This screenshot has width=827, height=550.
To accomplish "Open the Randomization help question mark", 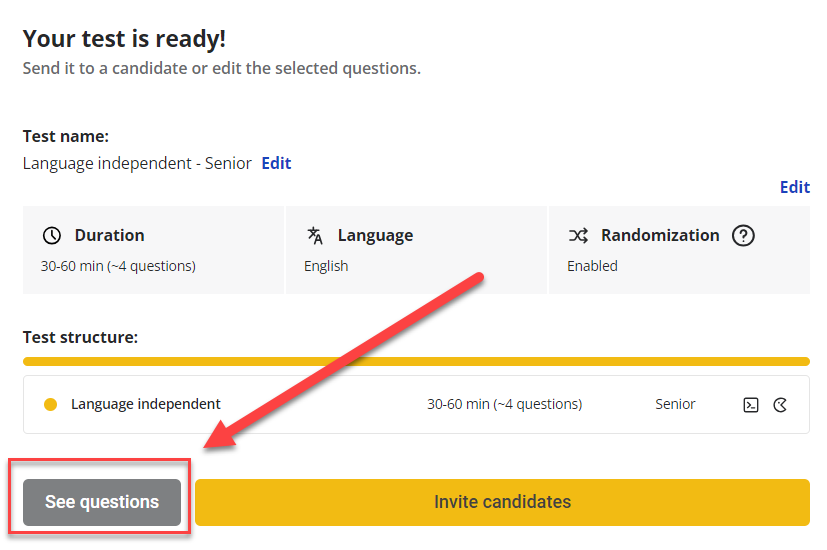I will (743, 236).
